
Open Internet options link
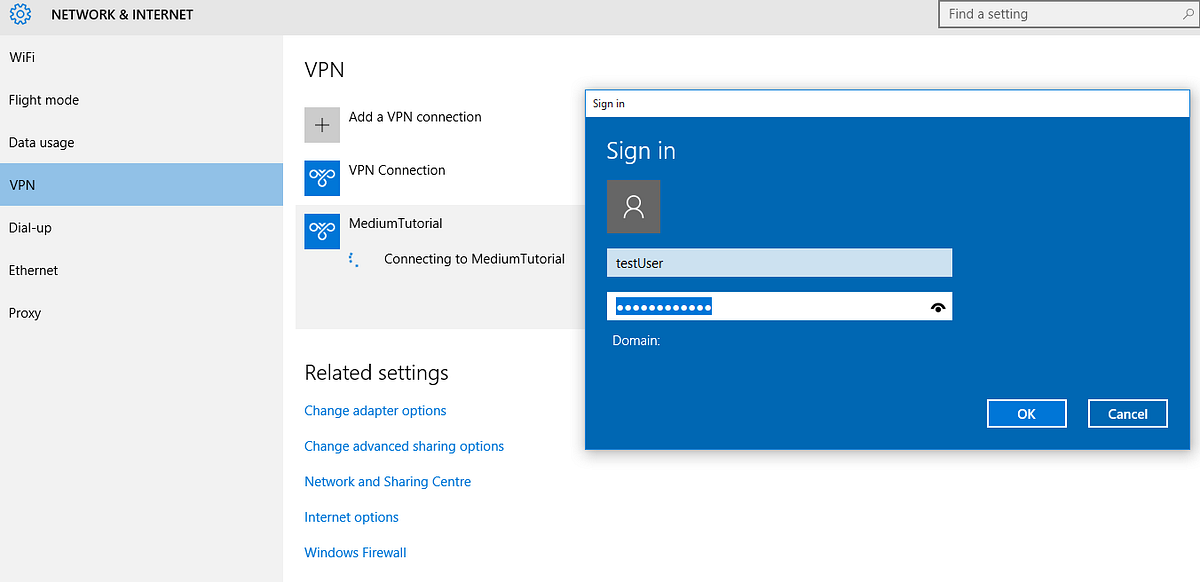click(351, 517)
